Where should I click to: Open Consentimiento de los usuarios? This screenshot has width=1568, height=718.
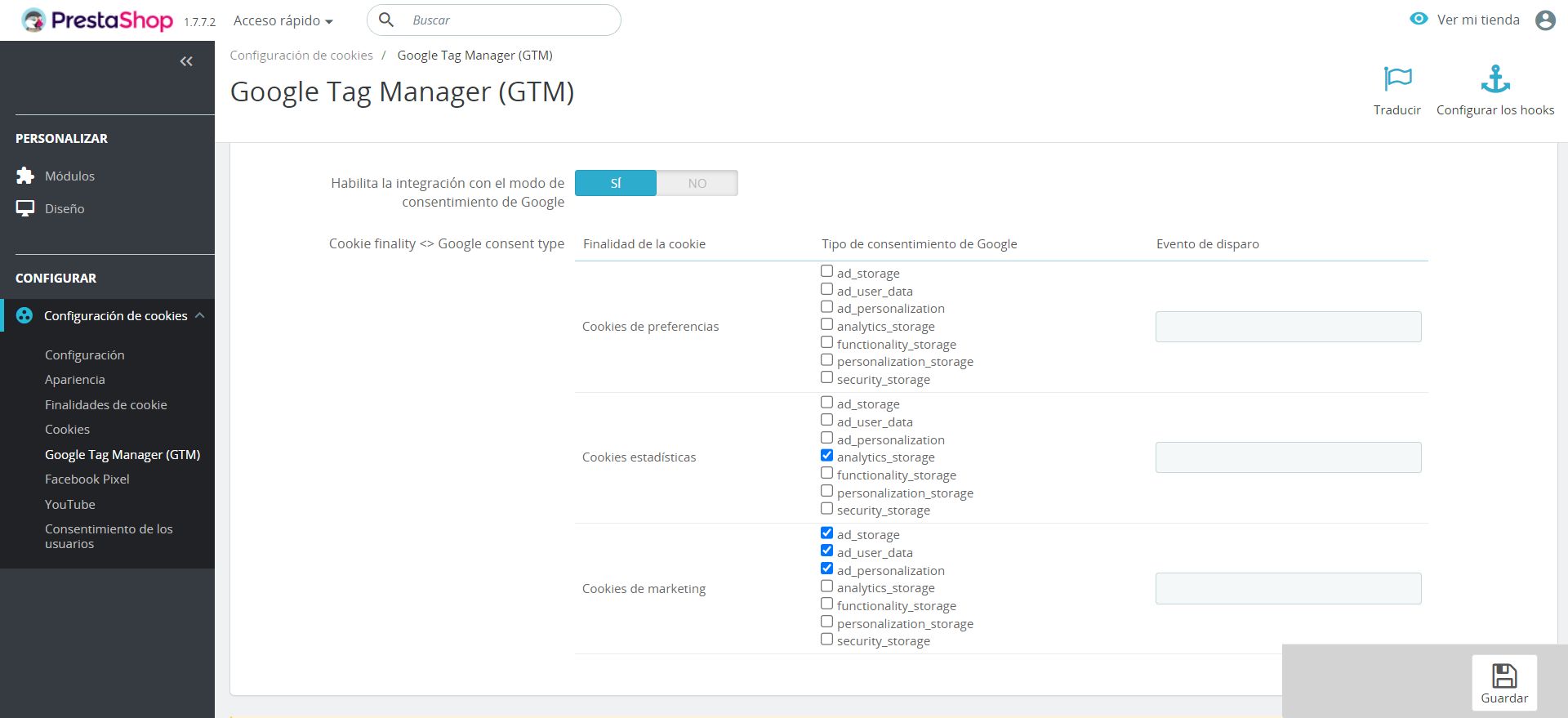[x=109, y=536]
